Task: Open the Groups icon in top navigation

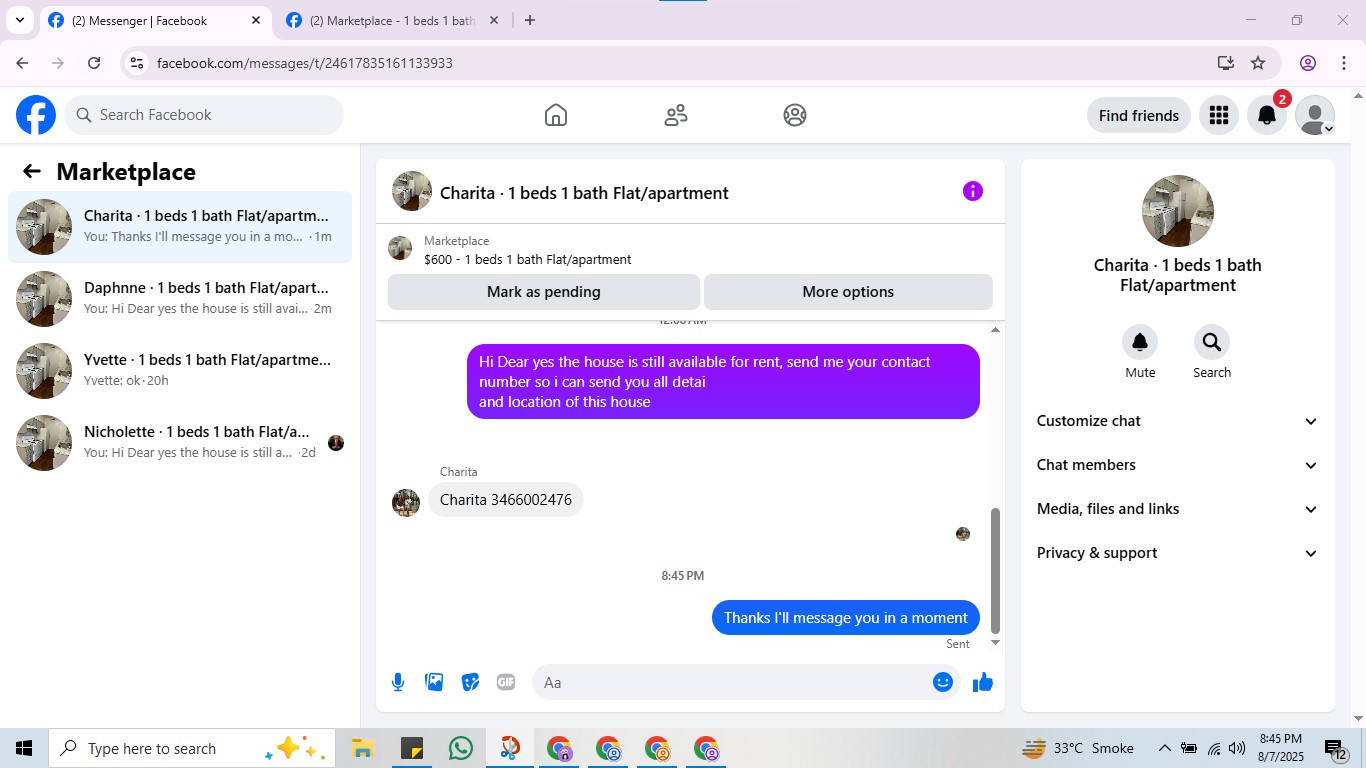Action: 795,115
